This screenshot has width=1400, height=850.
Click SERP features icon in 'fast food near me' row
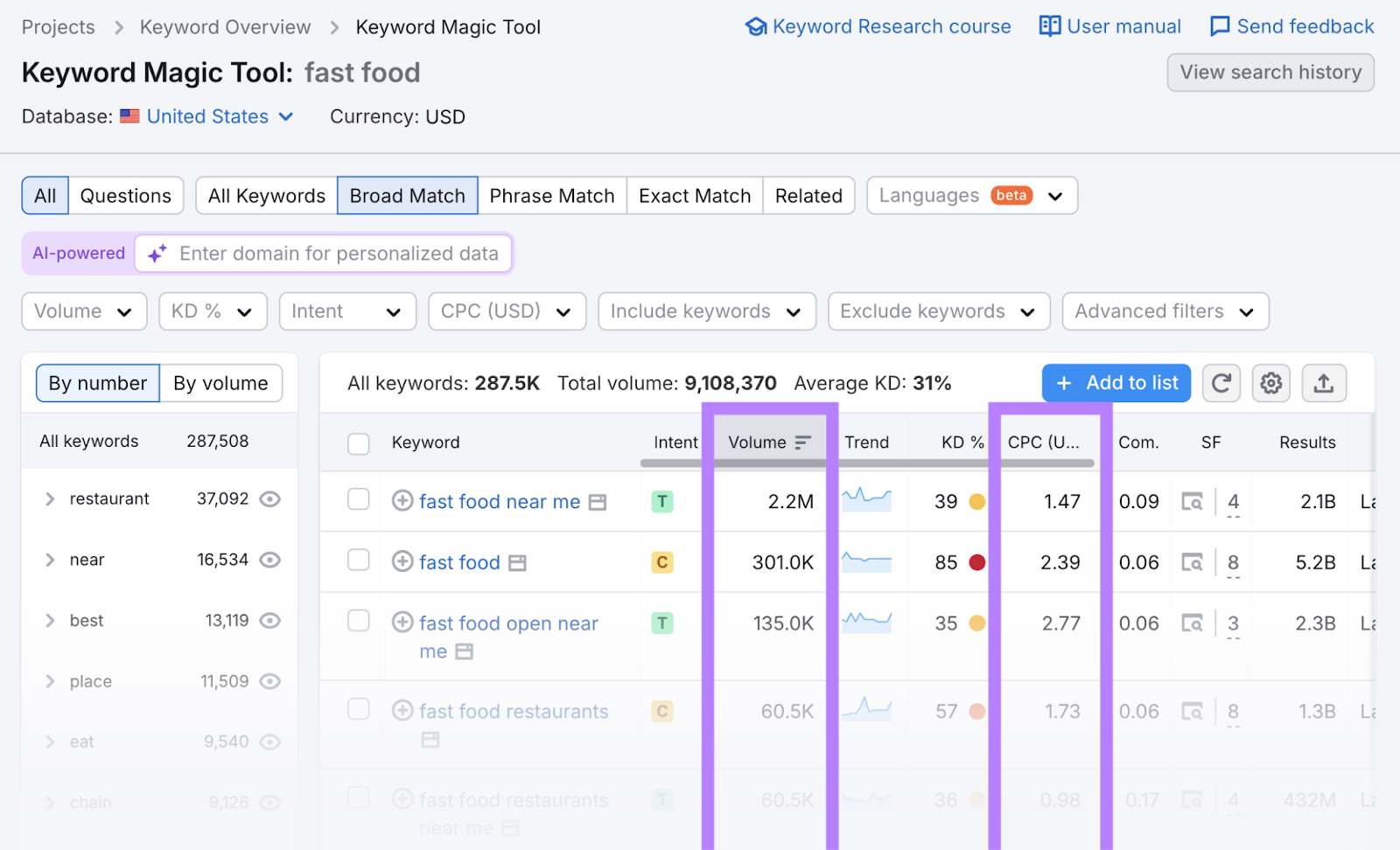pyautogui.click(x=1192, y=502)
